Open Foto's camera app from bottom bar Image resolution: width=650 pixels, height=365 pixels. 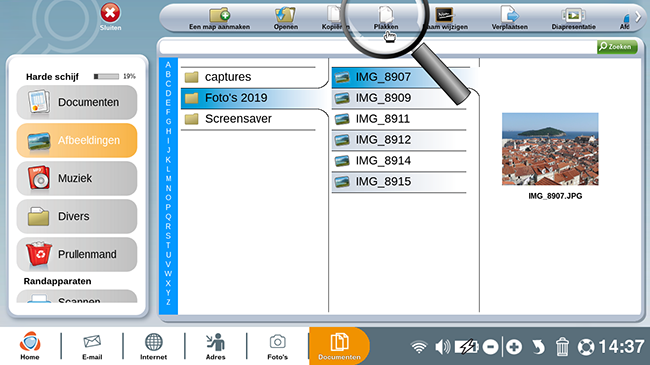click(x=277, y=346)
